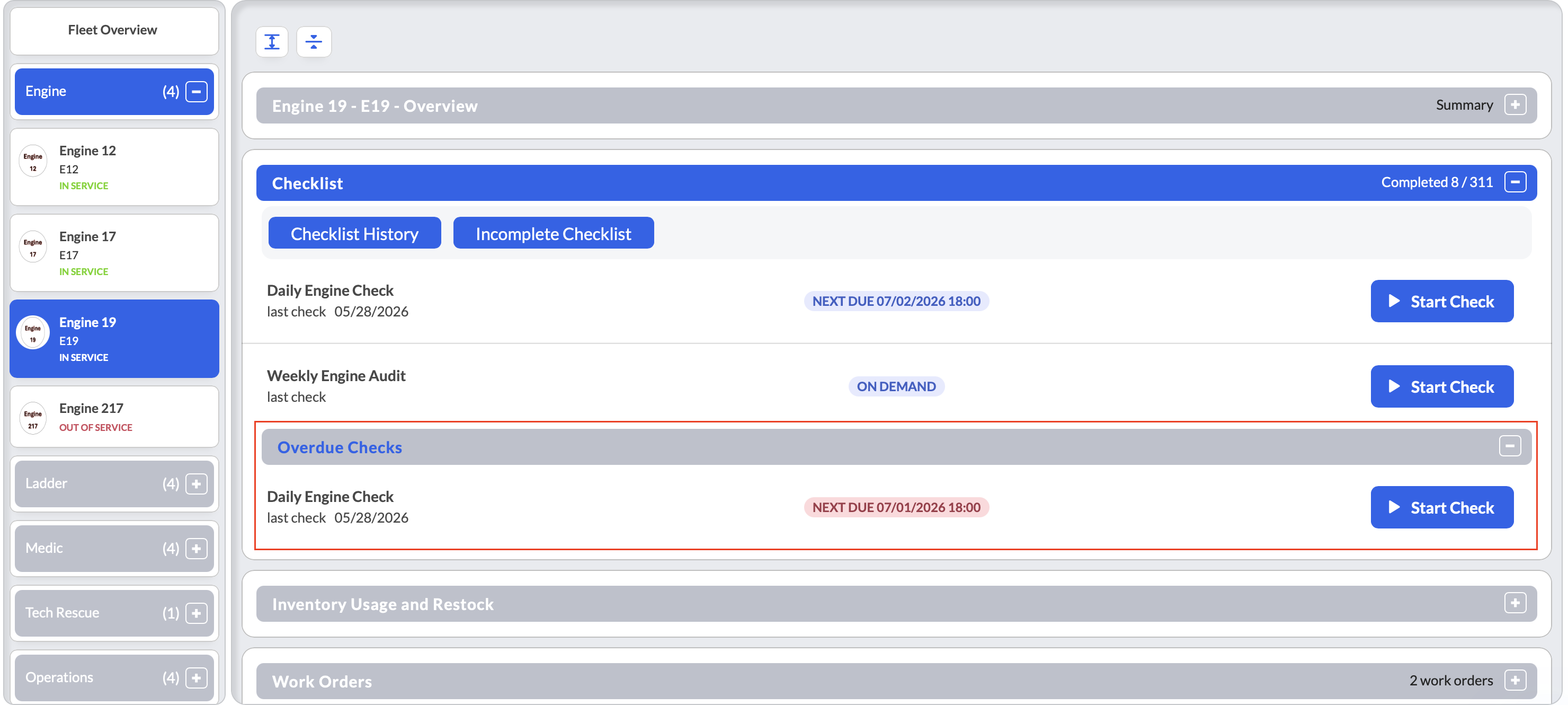Click the Overdue Checks heading
This screenshot has width=1568, height=705.
pyautogui.click(x=340, y=447)
